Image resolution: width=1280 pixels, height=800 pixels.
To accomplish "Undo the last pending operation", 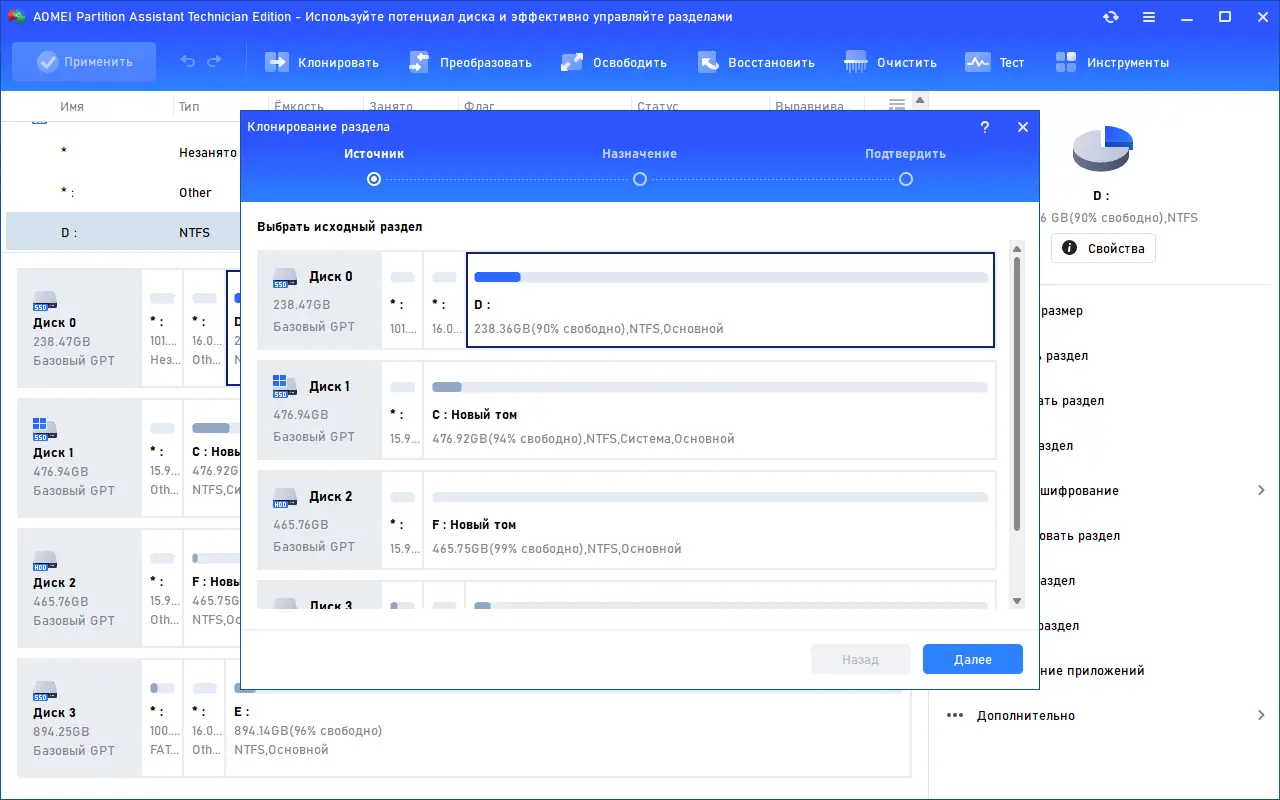I will coord(188,62).
